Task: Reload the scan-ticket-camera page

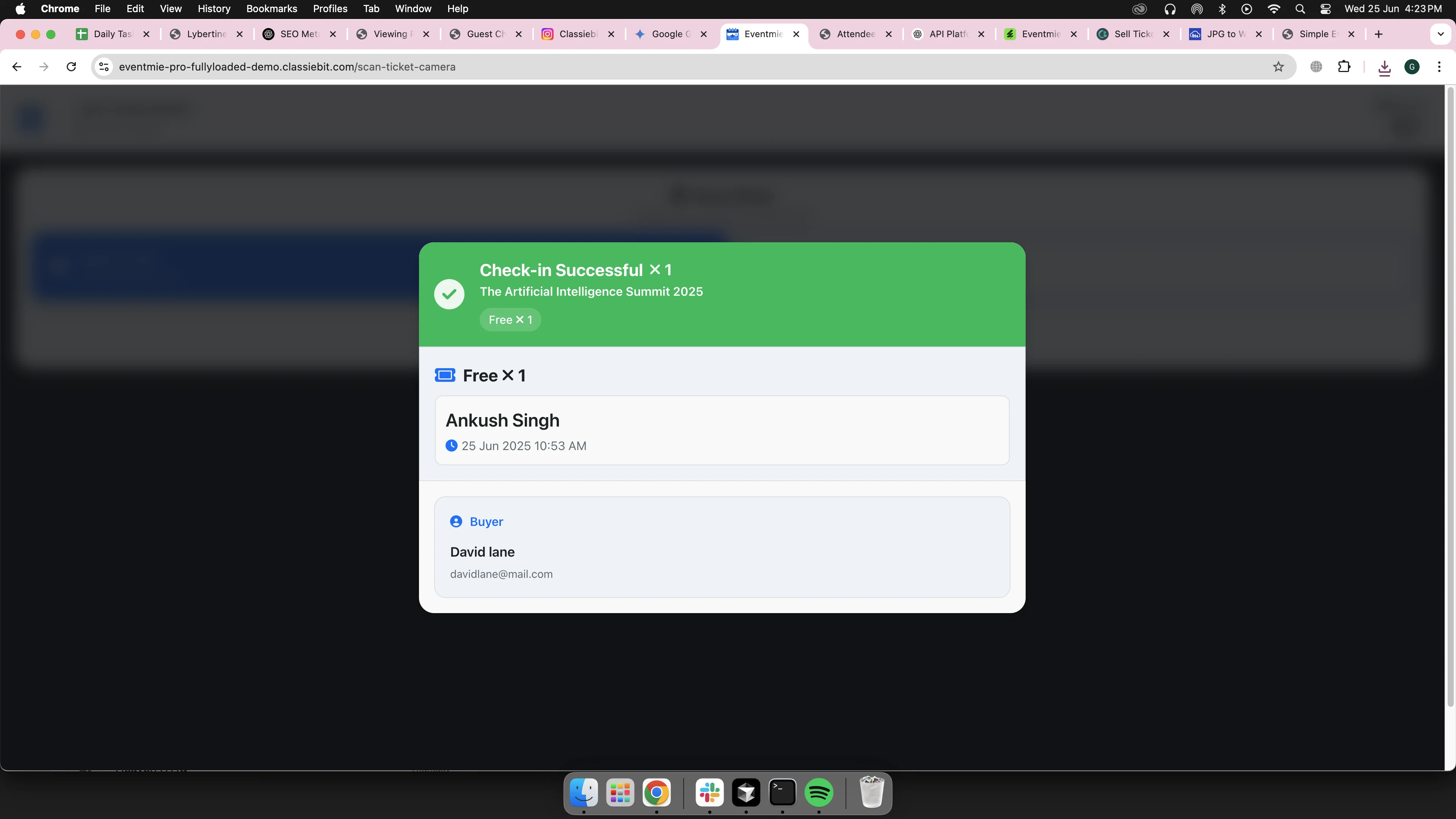Action: [x=71, y=67]
